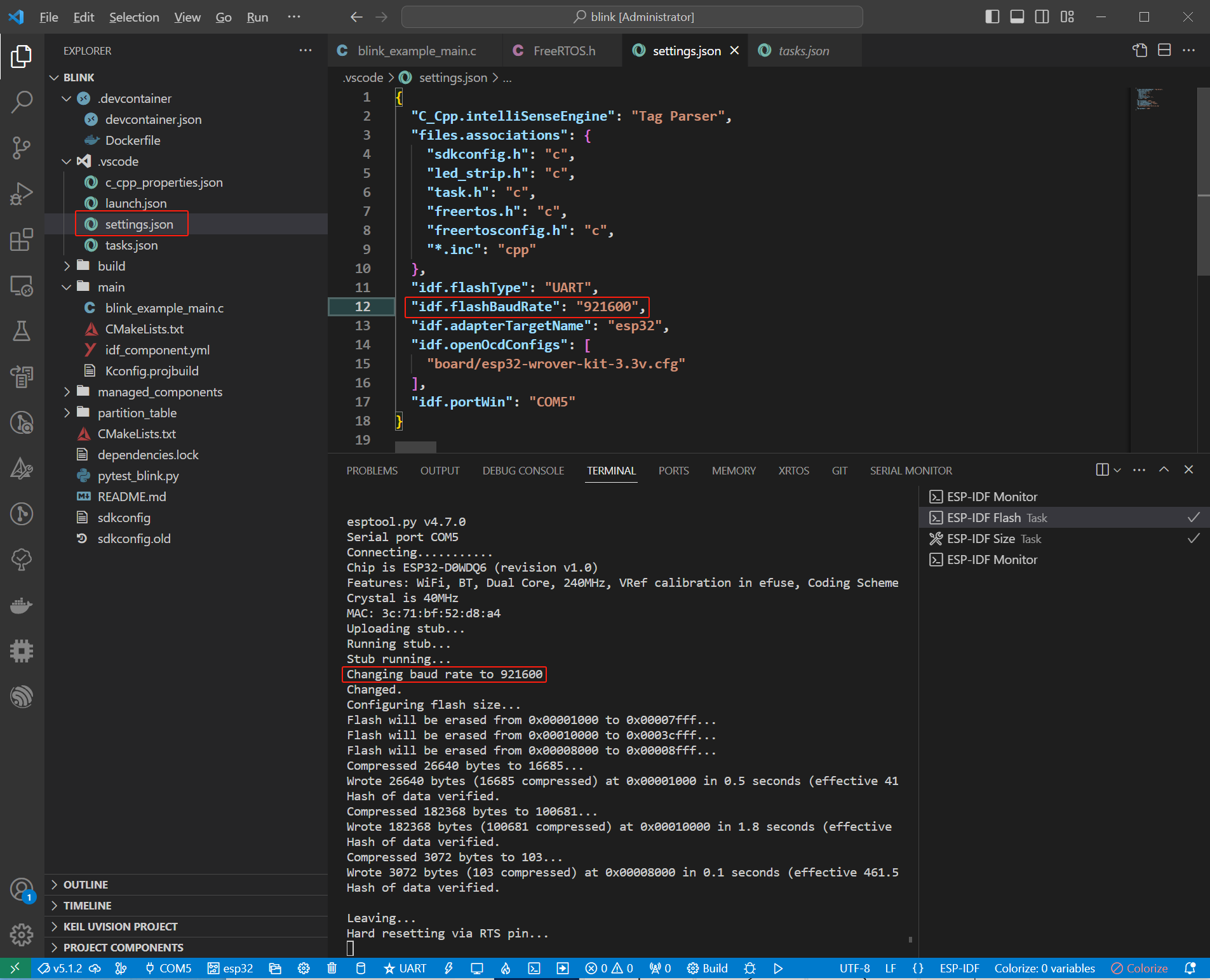Click Build, Flash and Monitor flame icon
Image resolution: width=1210 pixels, height=980 pixels.
pyautogui.click(x=506, y=968)
